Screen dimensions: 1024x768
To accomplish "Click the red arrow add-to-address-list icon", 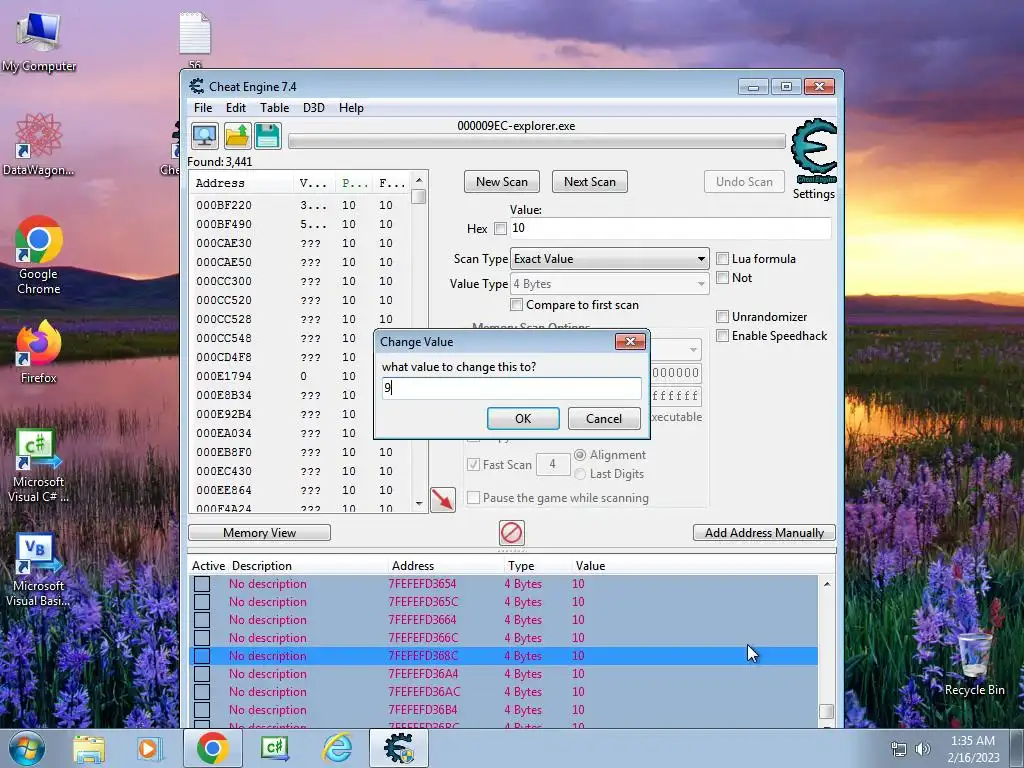I will coord(443,500).
